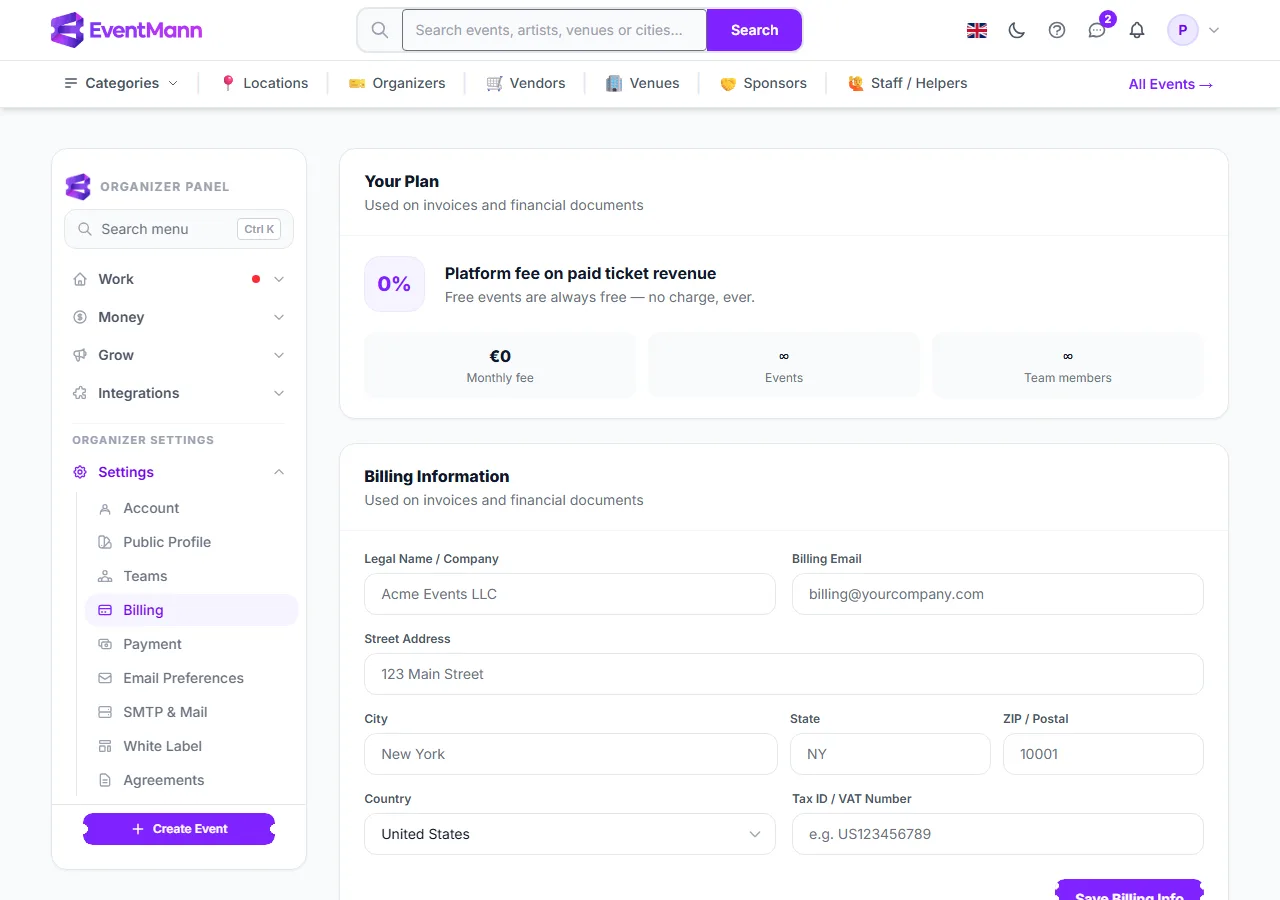Click the purple Search button
1280x900 pixels.
(754, 30)
